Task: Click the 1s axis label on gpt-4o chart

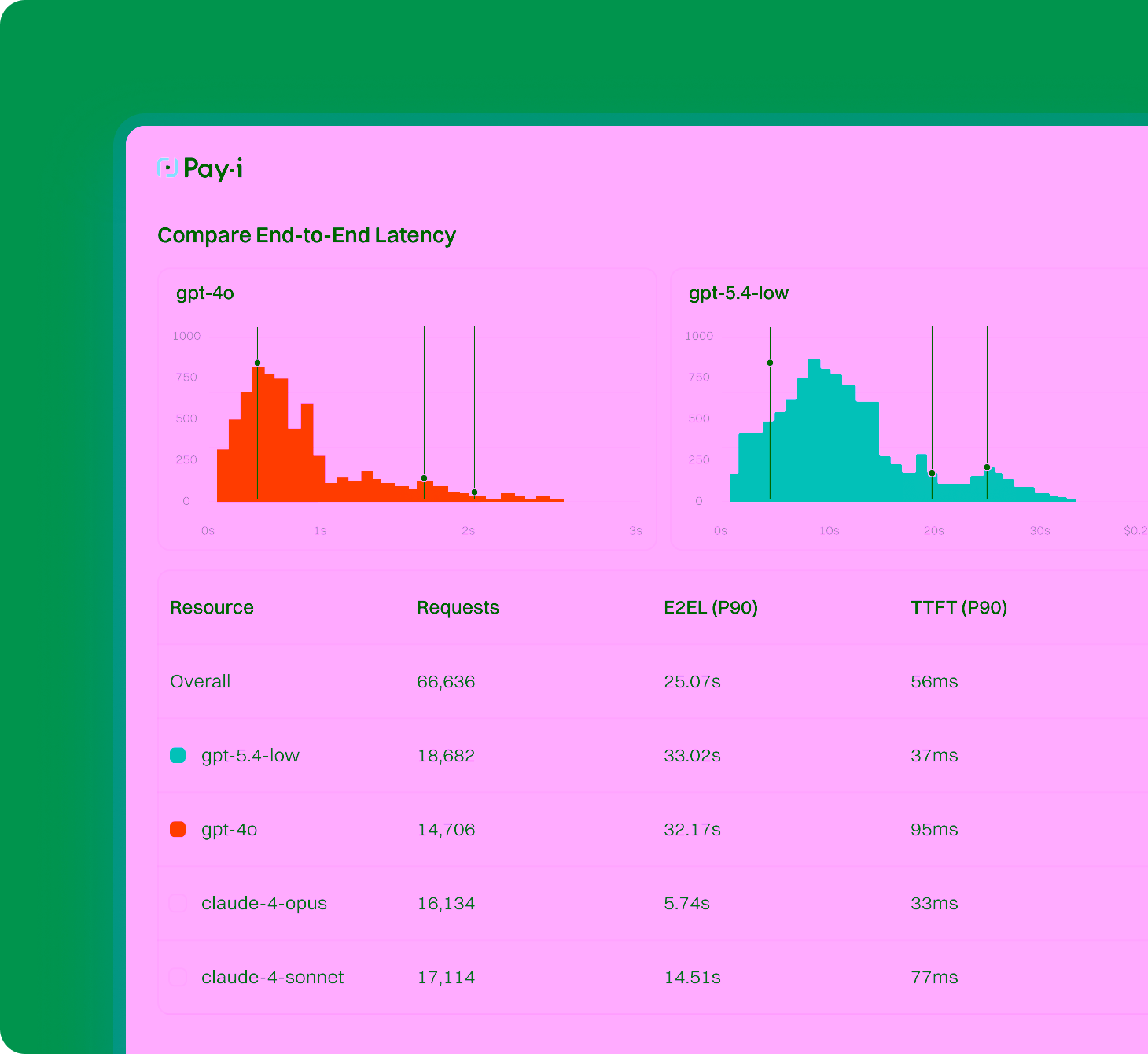Action: click(x=320, y=531)
